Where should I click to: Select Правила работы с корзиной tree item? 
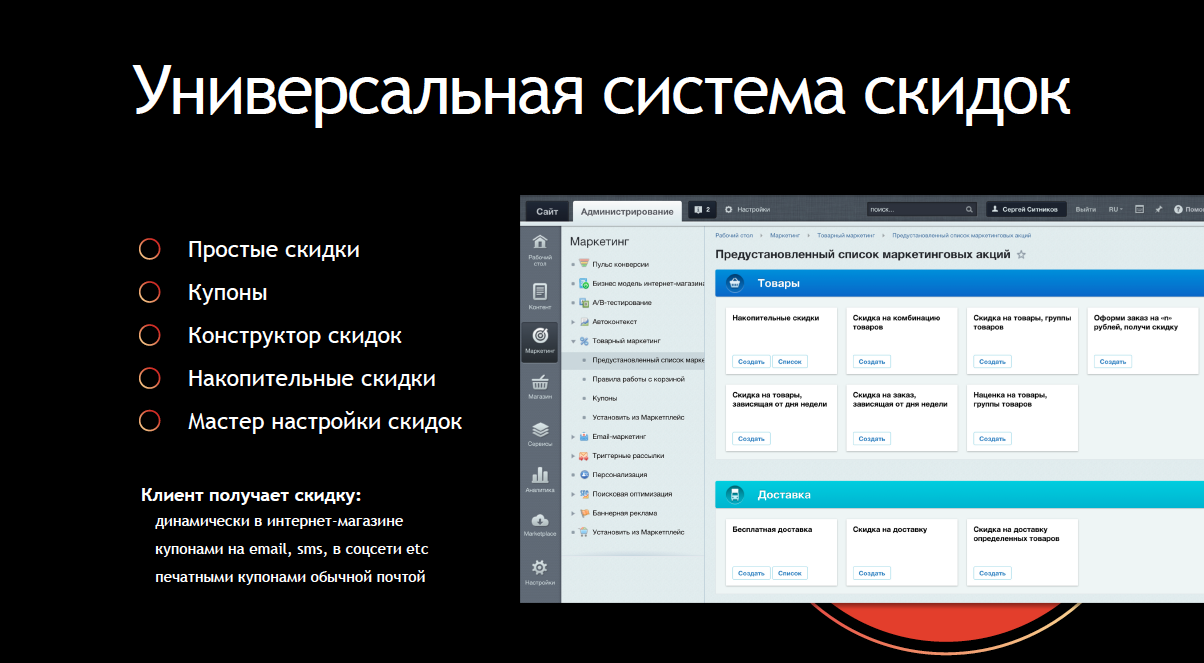click(x=638, y=379)
